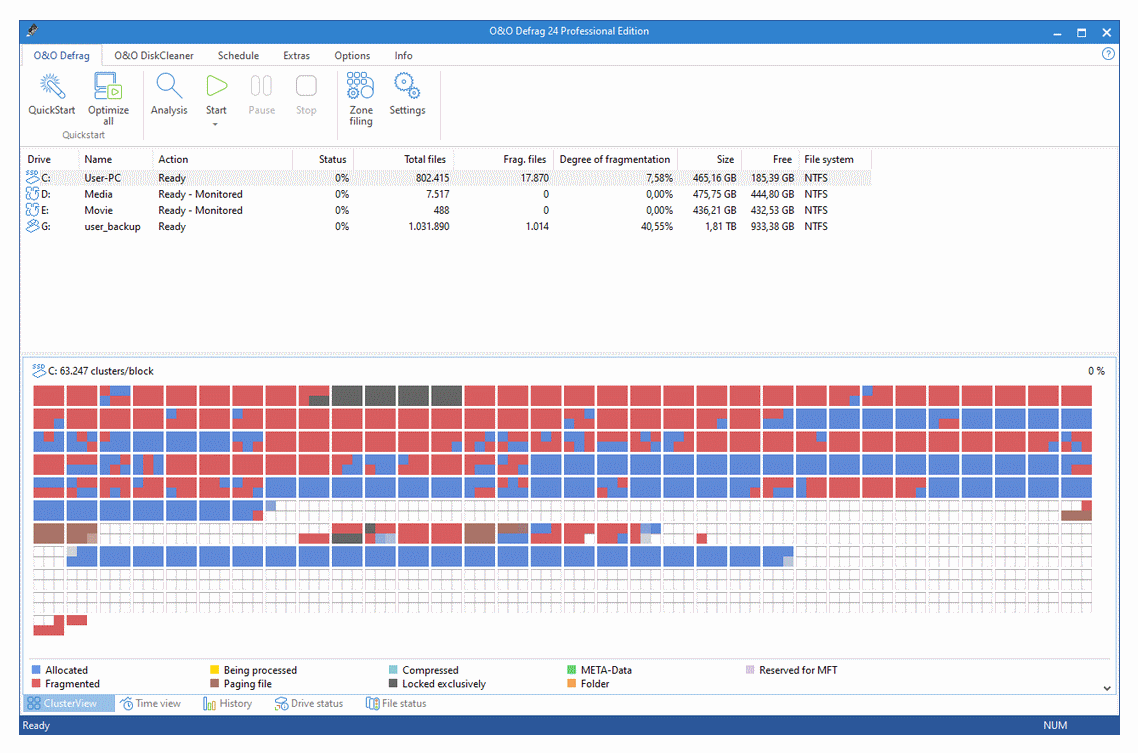Click the 465,16 GB size value

714,178
